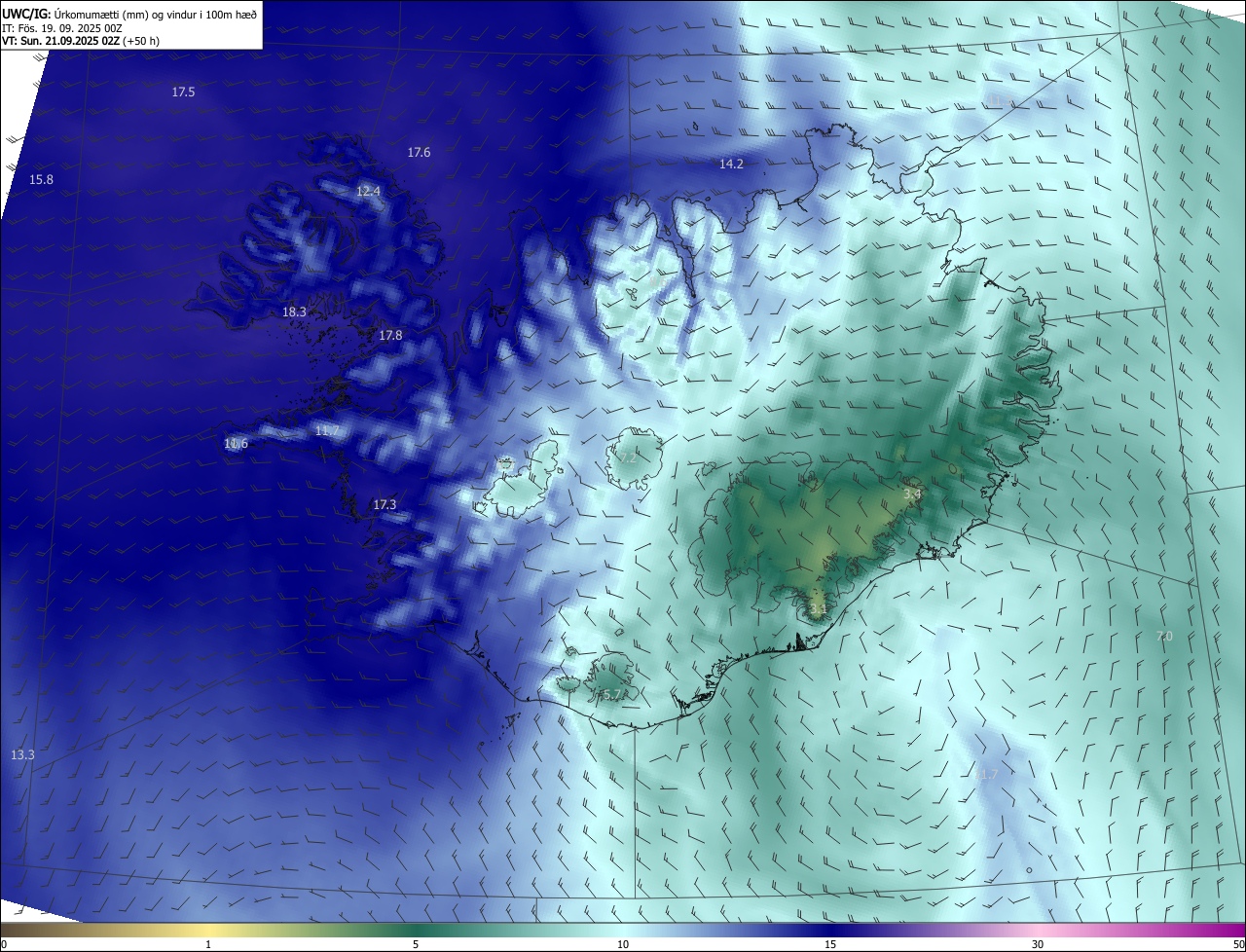Click the 'IT: Fös. 19. 09. 2025 00Z' line
Viewport: 1246px width, 952px height.
(x=62, y=28)
